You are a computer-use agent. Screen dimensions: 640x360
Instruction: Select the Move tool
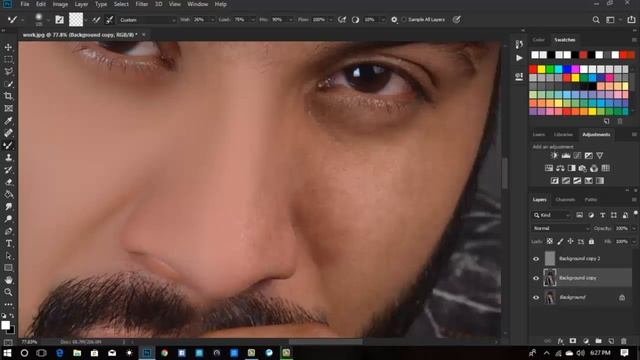[x=8, y=47]
